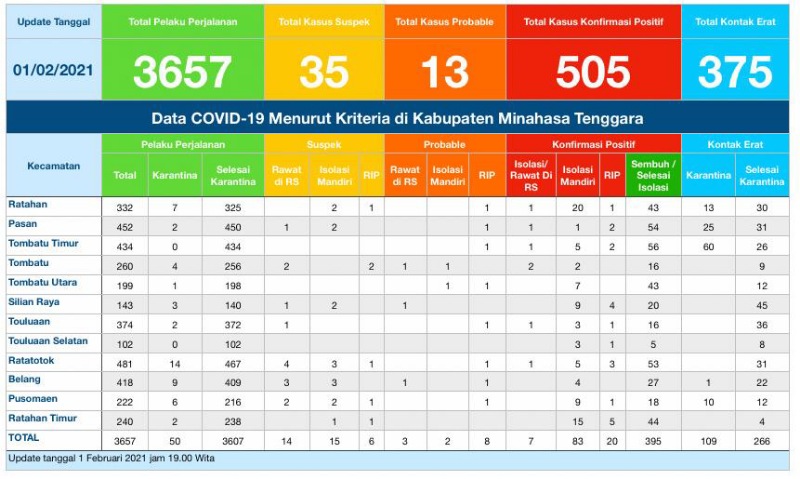Click the sembuh total value 395
800x479 pixels.
pos(653,441)
